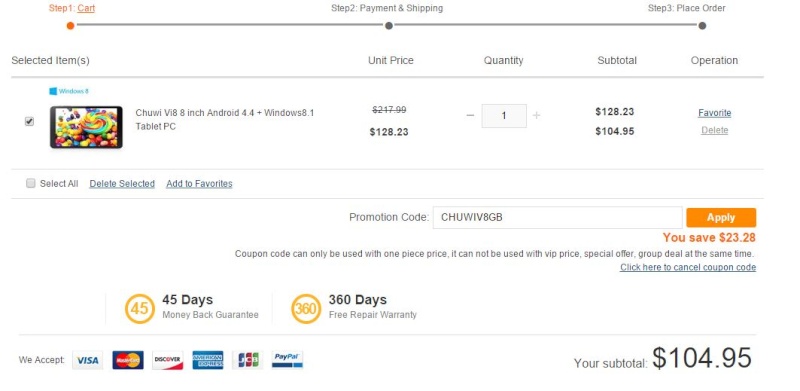Screen dimensions: 800x391
Task: Open the Step1 Cart link
Action: [86, 8]
